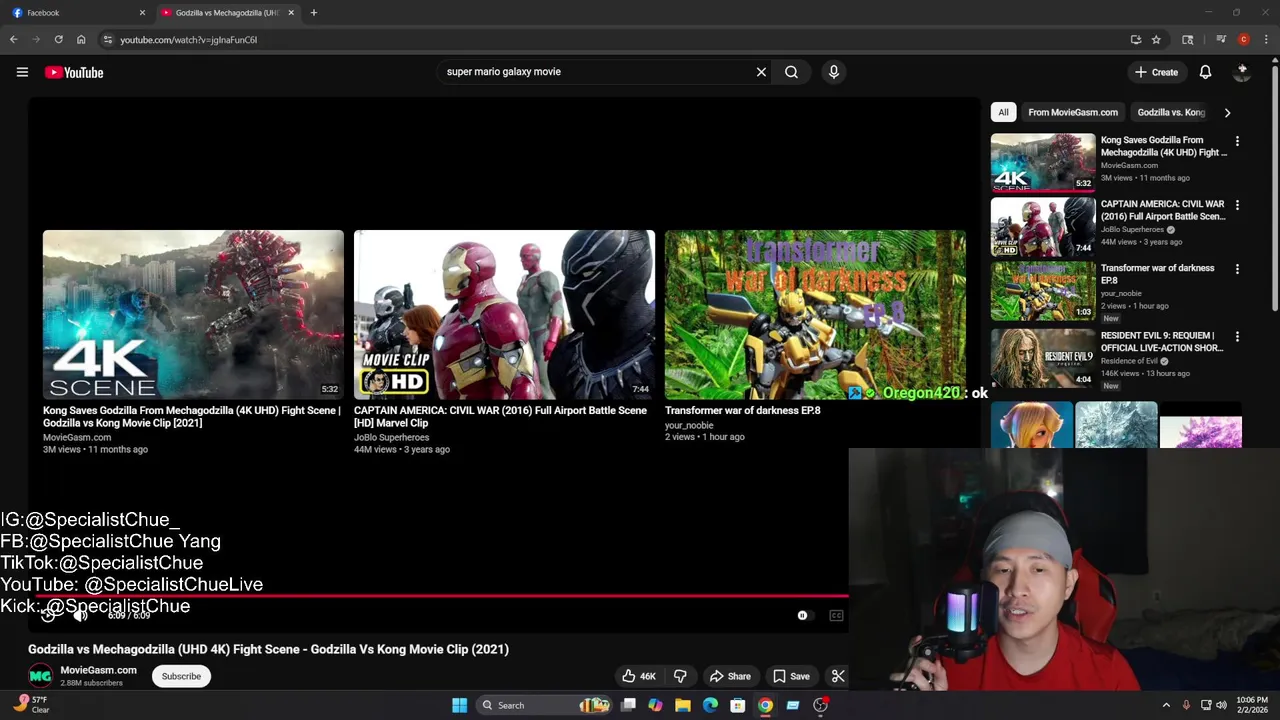Image resolution: width=1280 pixels, height=720 pixels.
Task: Run the search with the magnifier button
Action: [x=791, y=72]
